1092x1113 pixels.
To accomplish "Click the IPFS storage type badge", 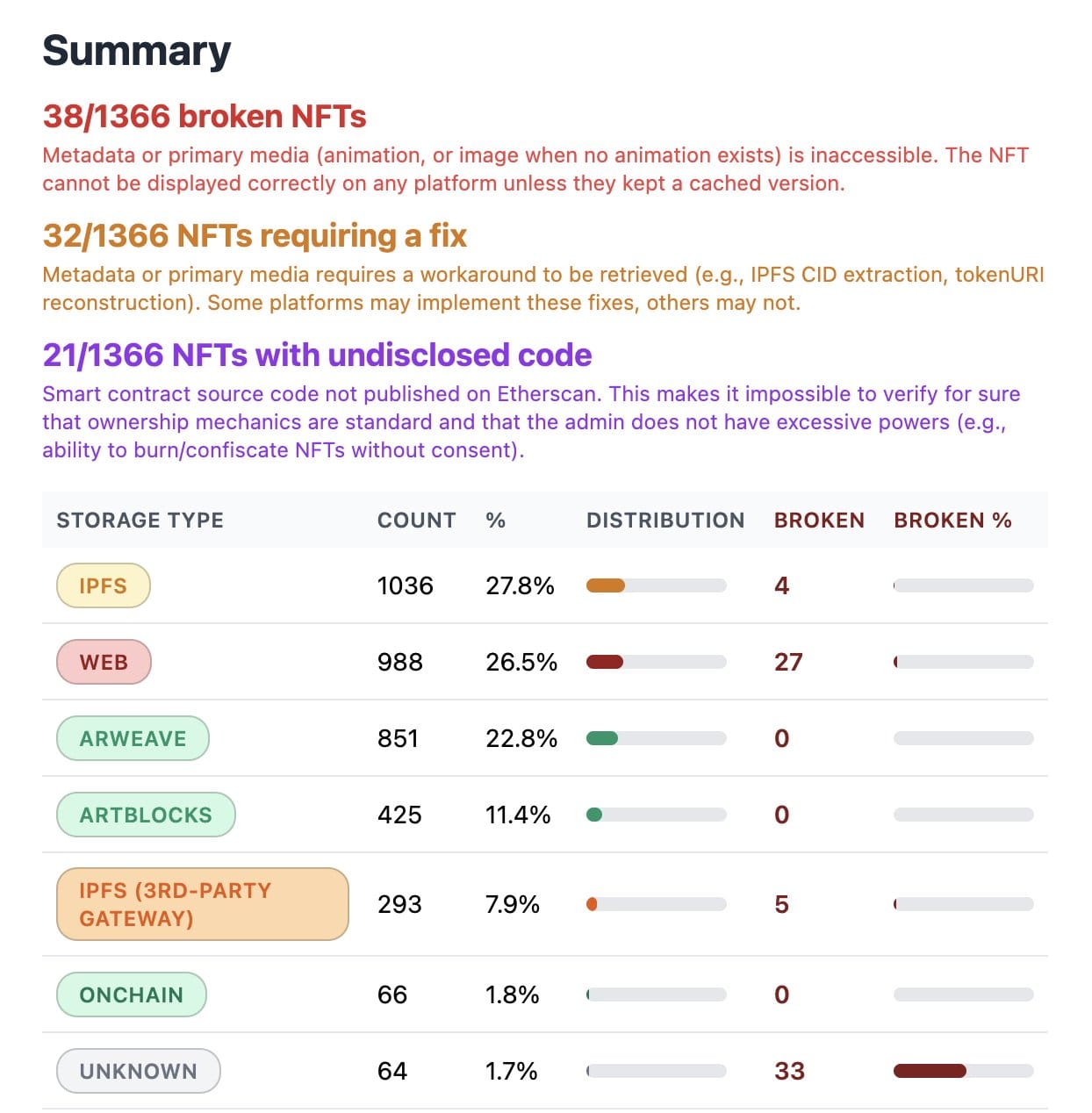I will (x=103, y=585).
